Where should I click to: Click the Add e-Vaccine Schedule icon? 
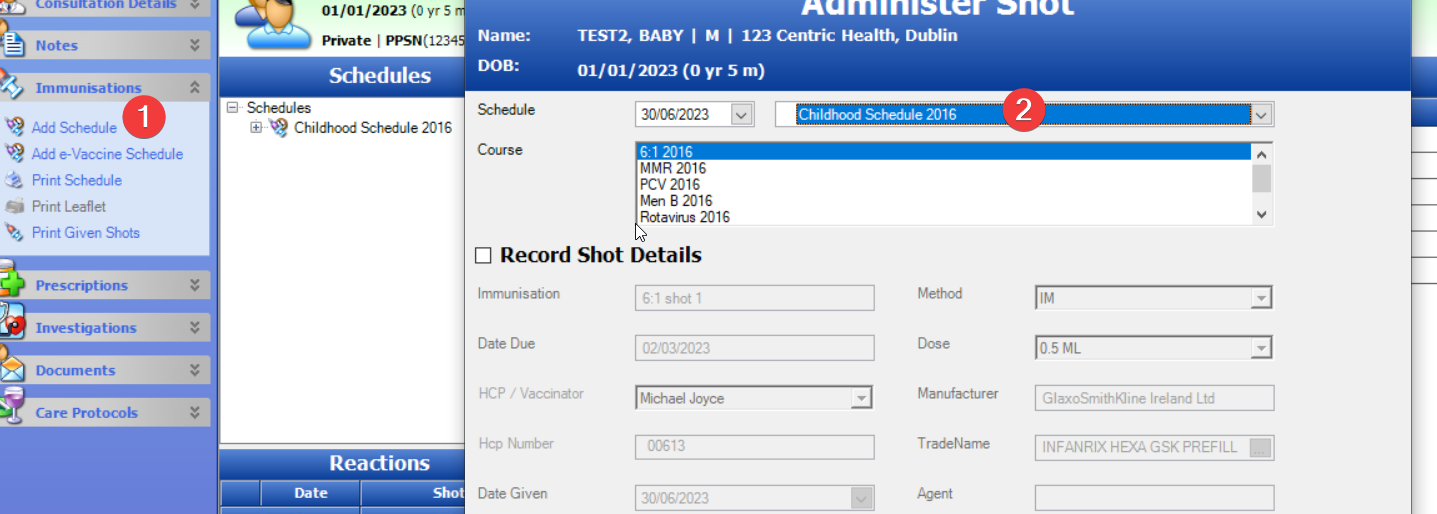[x=14, y=154]
